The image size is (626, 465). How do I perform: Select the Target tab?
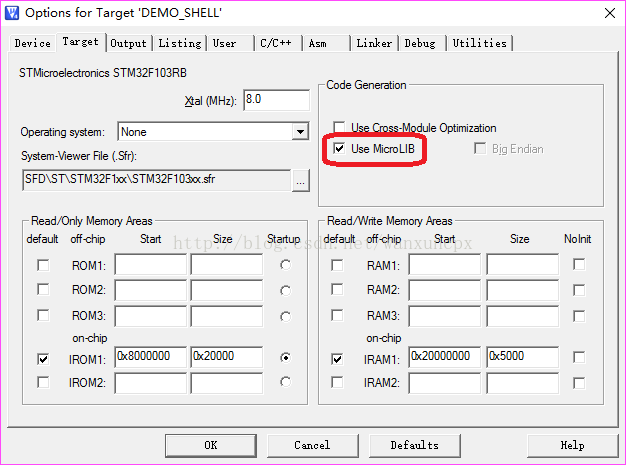tap(81, 42)
